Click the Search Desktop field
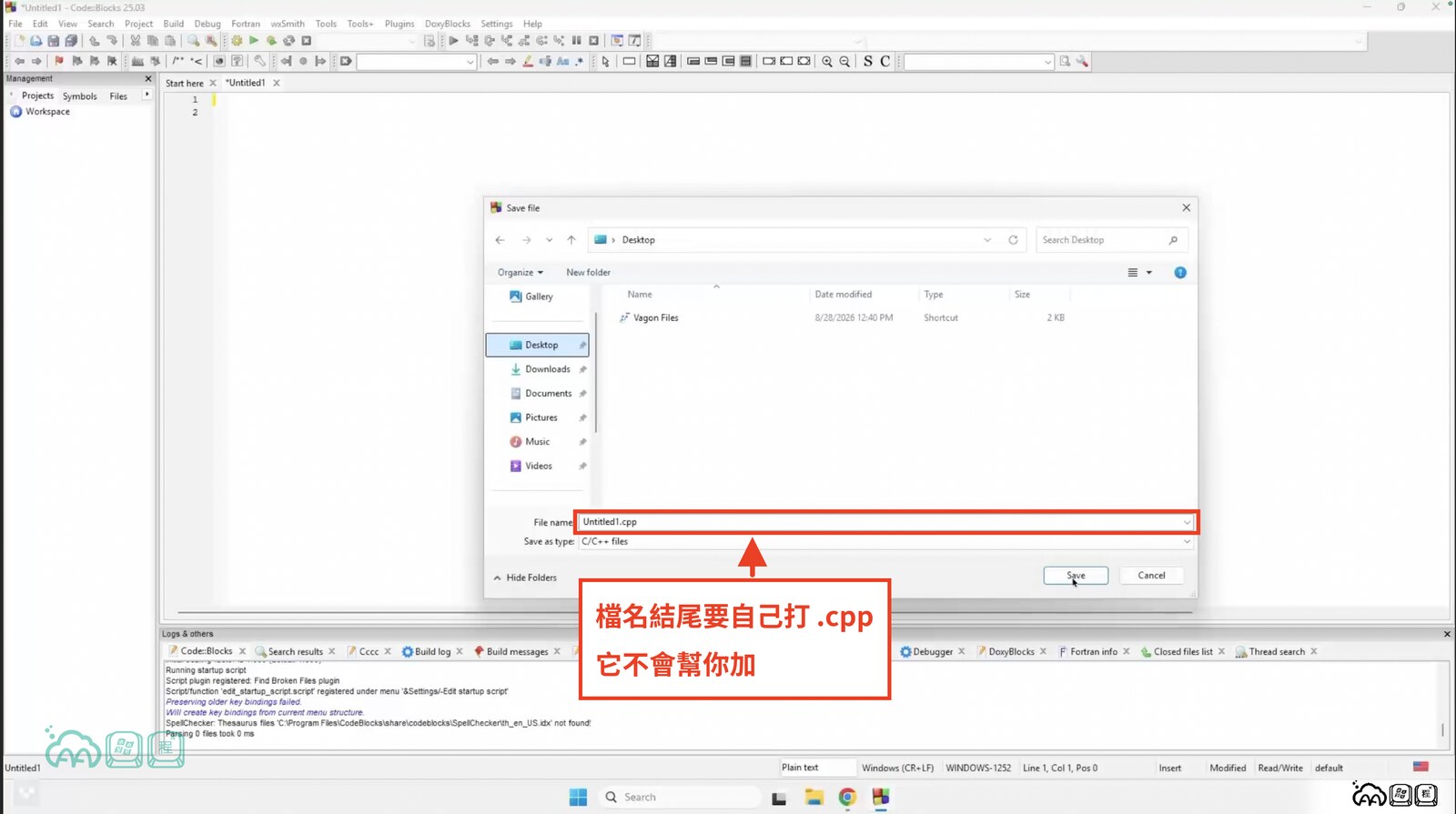The image size is (1456, 814). click(1111, 240)
